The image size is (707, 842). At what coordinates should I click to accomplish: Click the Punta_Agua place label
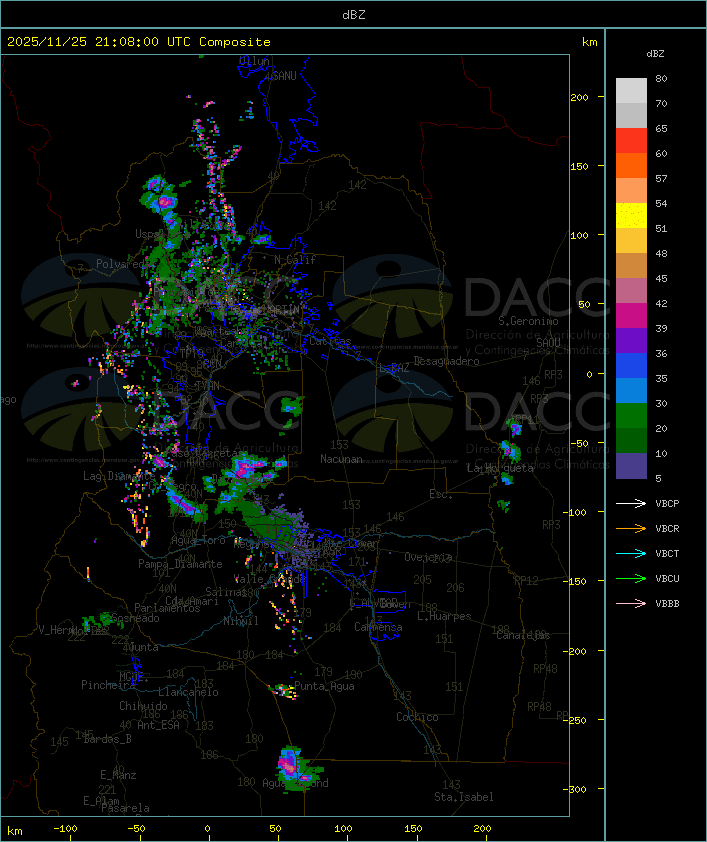pyautogui.click(x=324, y=686)
